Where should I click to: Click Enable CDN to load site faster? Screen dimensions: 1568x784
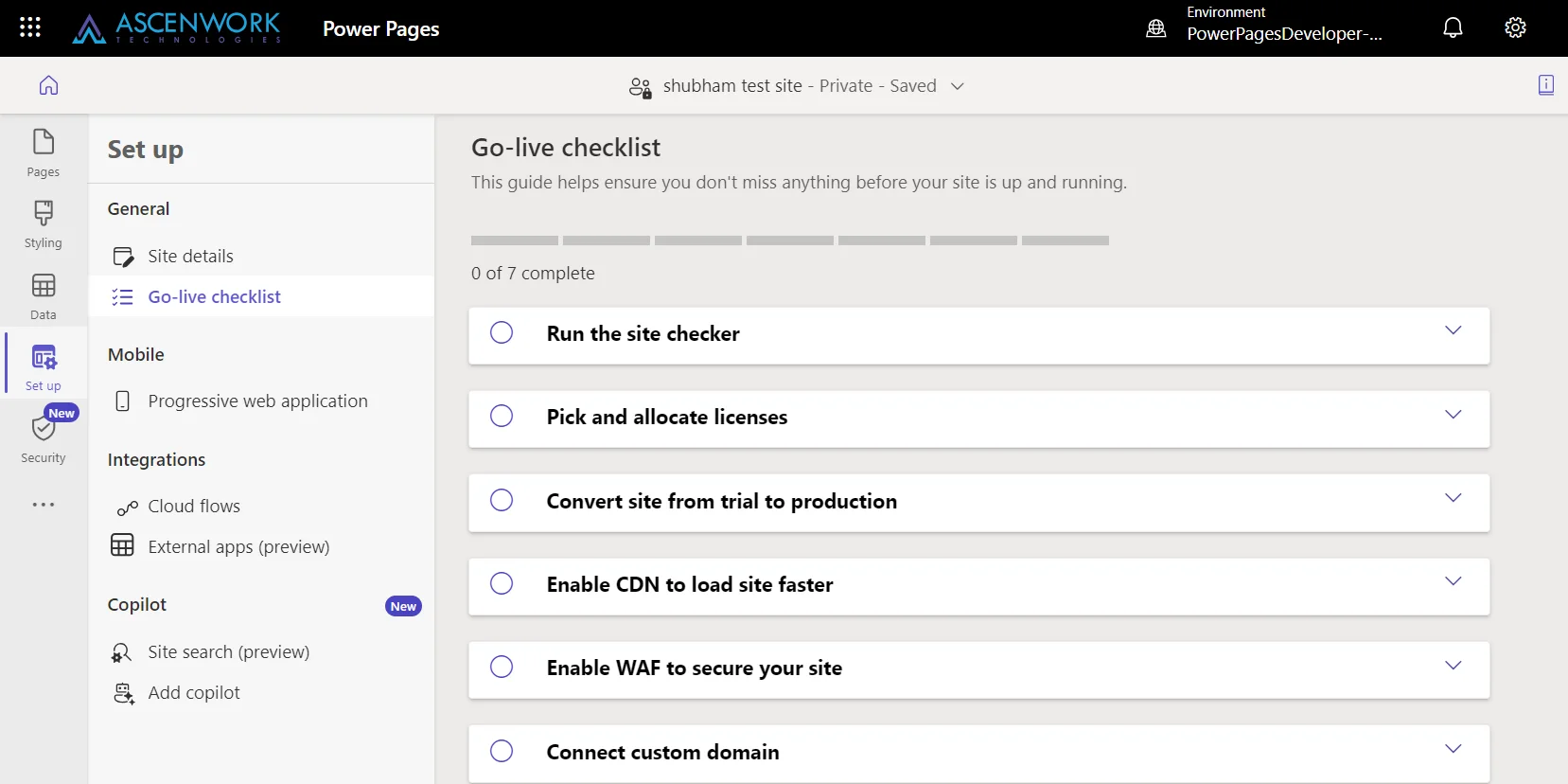(690, 584)
